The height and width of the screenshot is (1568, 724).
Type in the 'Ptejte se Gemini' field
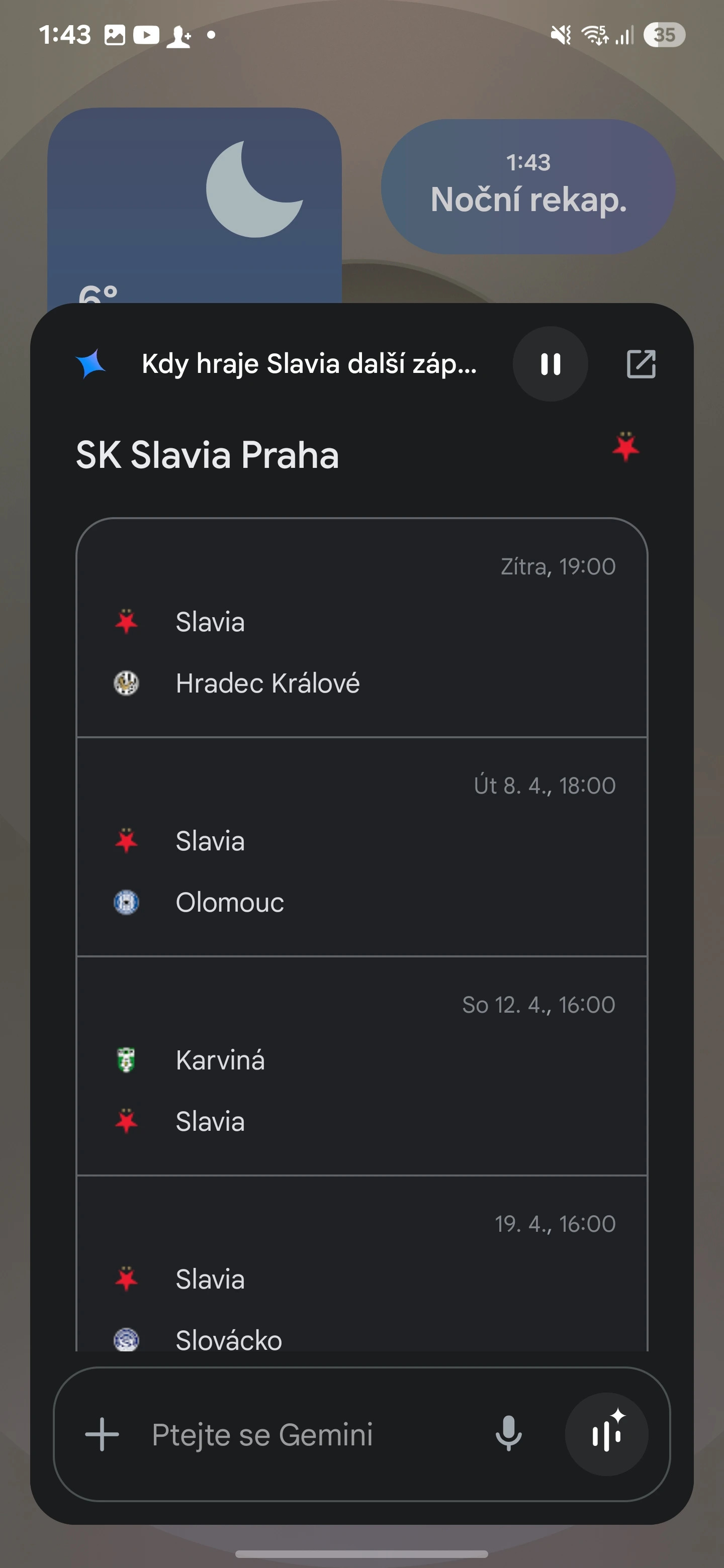[305, 1433]
